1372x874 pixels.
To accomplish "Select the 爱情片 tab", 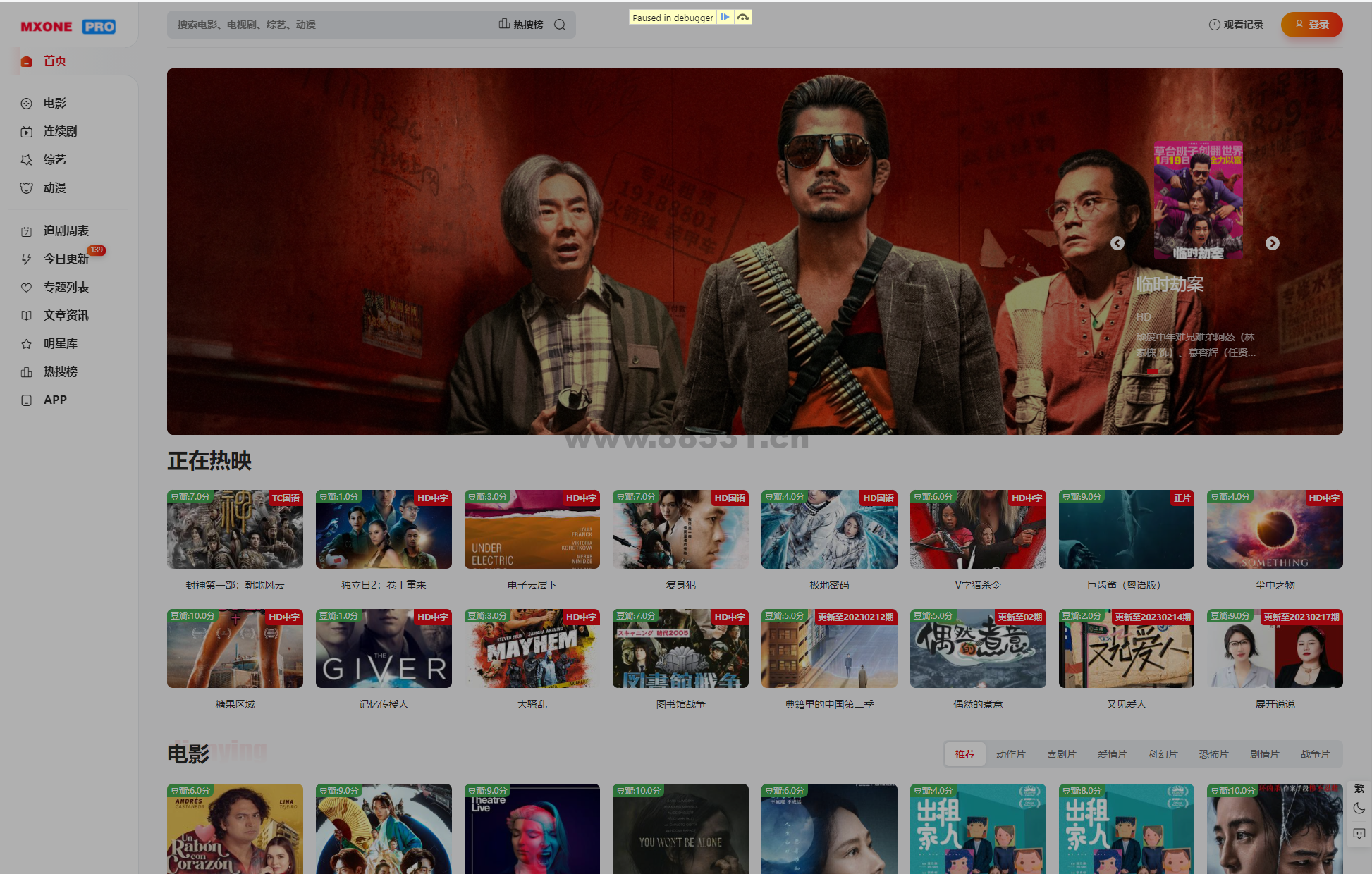I will [x=1113, y=754].
